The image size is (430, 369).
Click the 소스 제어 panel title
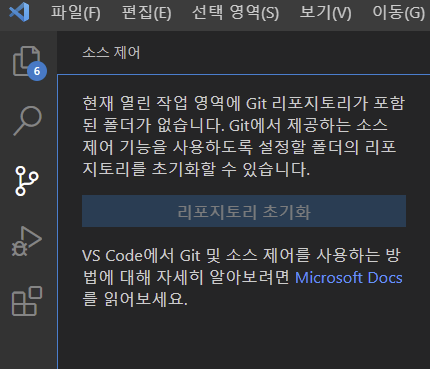pyautogui.click(x=111, y=53)
